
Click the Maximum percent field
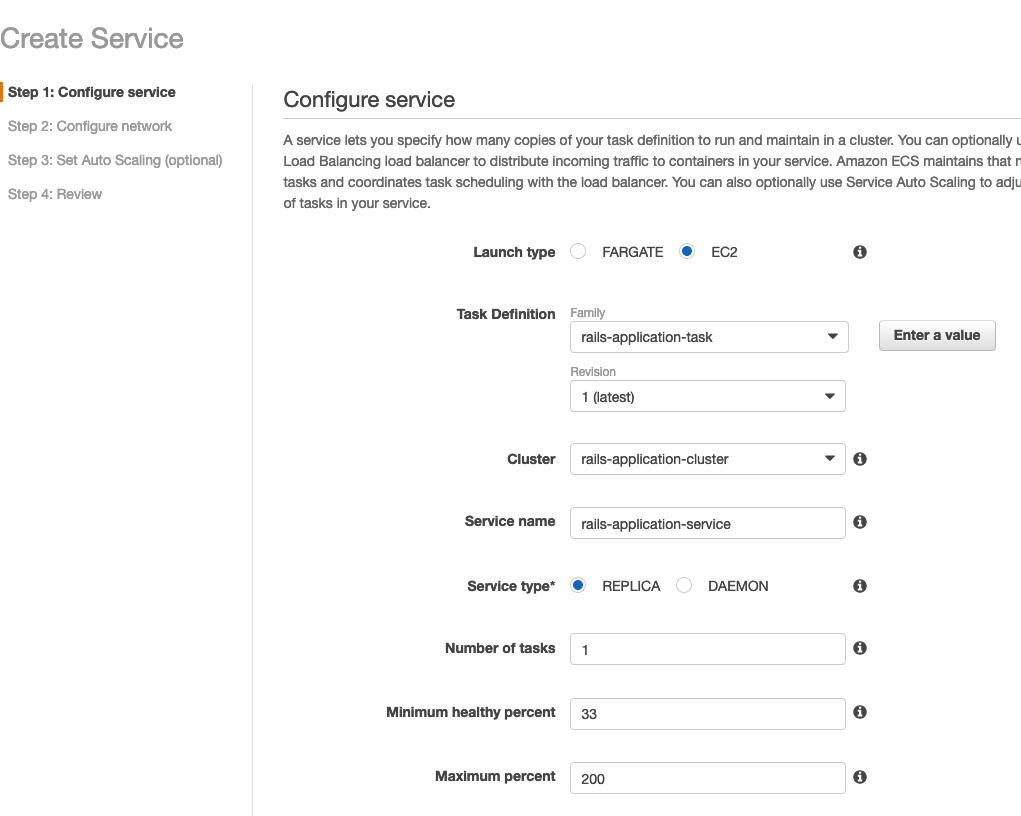[x=708, y=778]
